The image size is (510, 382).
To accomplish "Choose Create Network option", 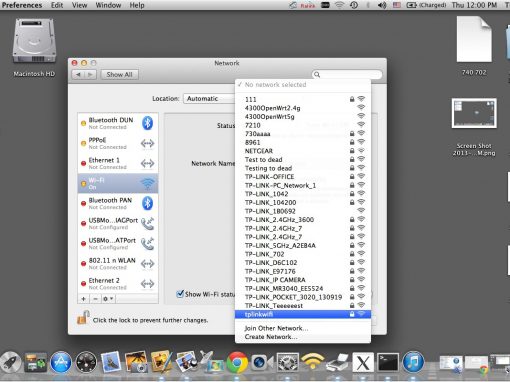I will coord(271,337).
